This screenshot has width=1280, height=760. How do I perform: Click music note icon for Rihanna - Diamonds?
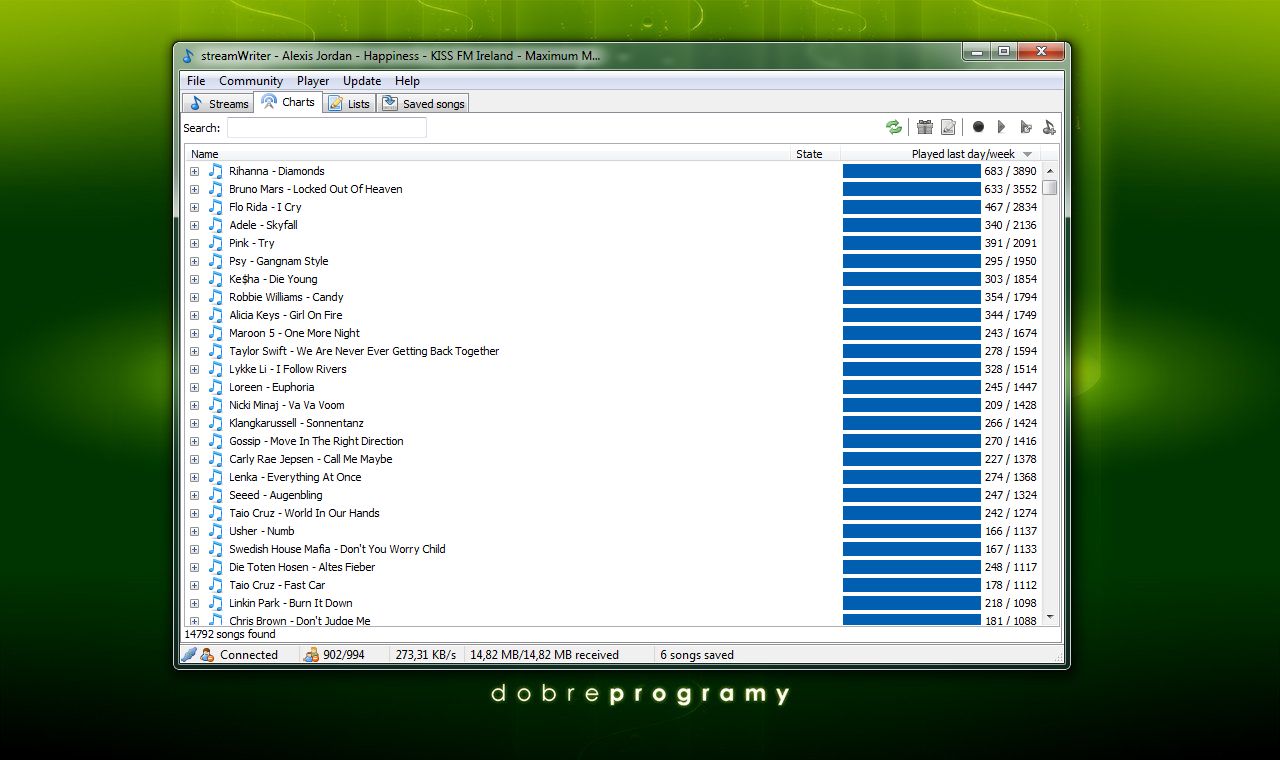[216, 171]
